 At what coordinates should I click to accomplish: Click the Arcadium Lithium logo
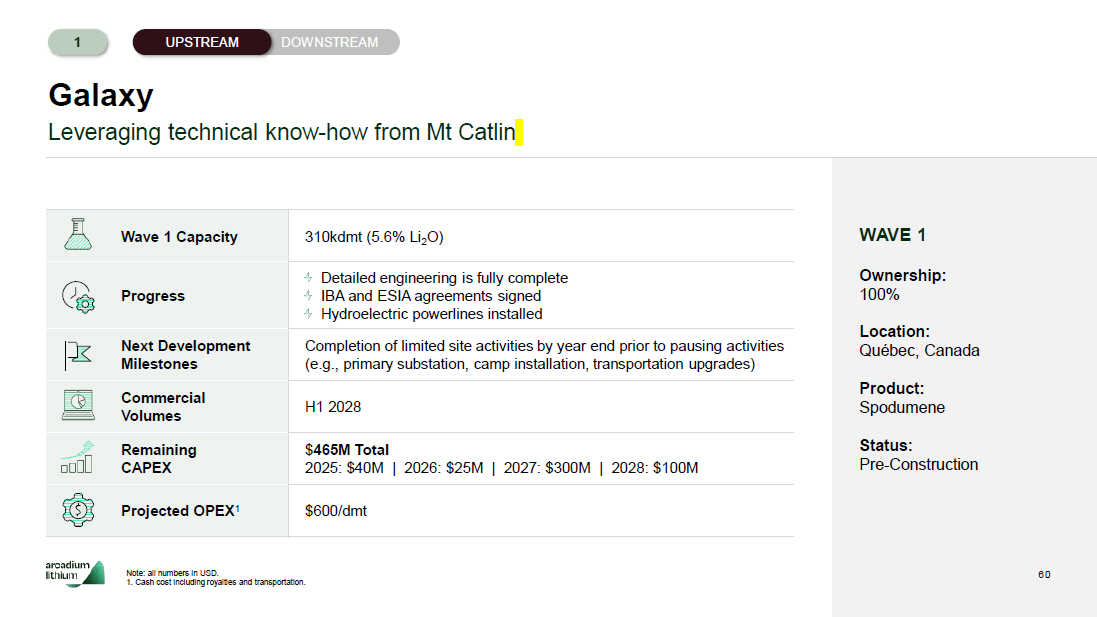[74, 574]
